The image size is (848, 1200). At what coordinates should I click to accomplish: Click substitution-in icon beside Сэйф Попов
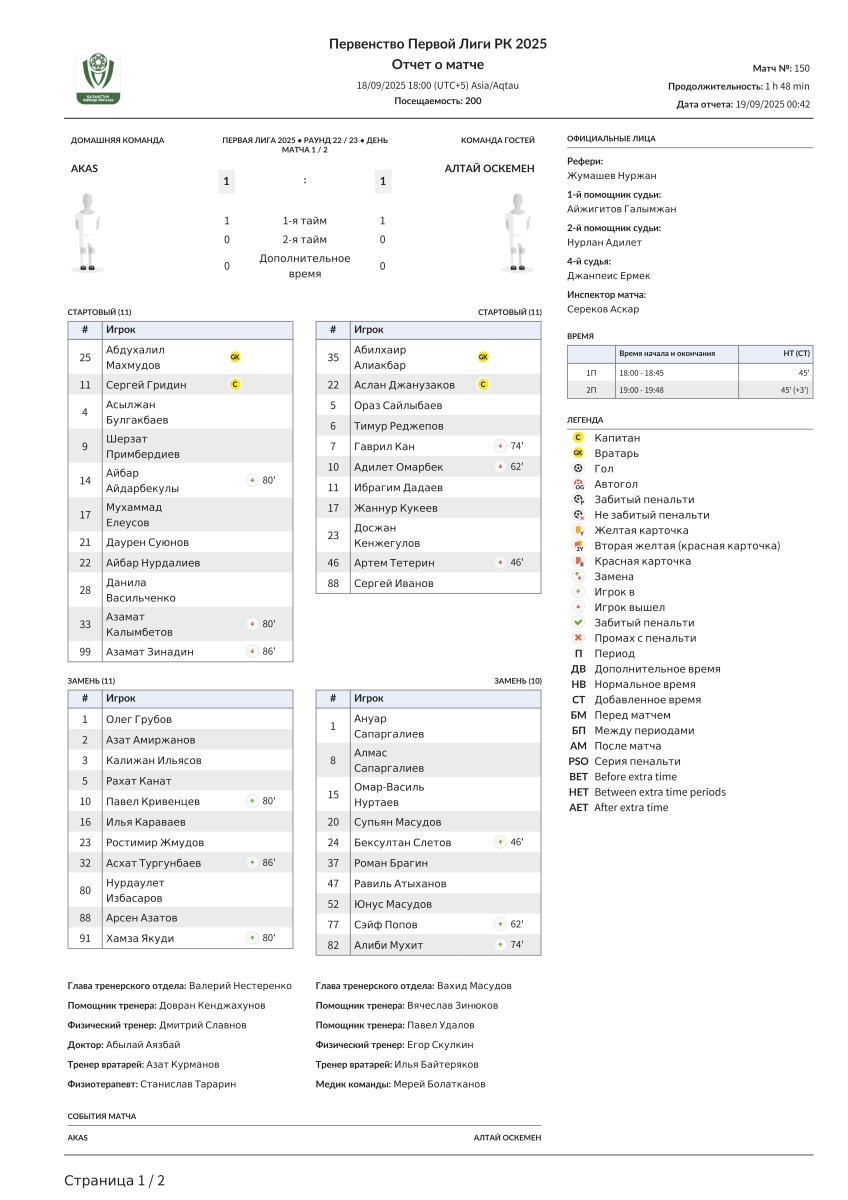click(500, 924)
